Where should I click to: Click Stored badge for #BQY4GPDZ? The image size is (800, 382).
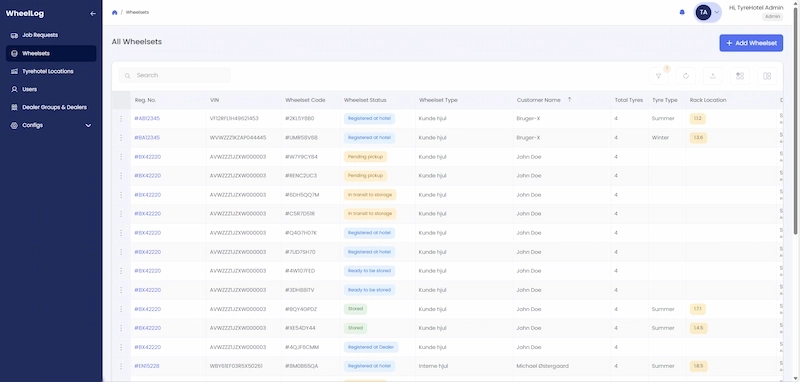356,309
